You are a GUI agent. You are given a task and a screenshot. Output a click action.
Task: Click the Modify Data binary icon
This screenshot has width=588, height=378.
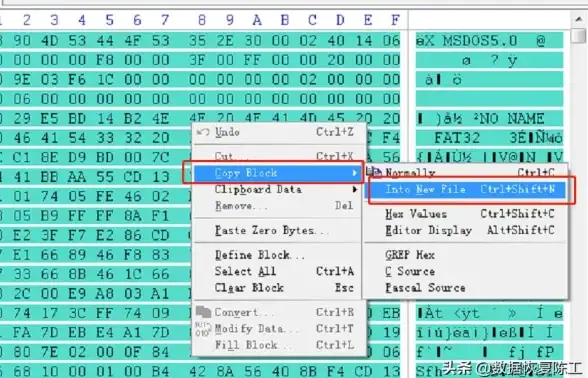click(203, 328)
